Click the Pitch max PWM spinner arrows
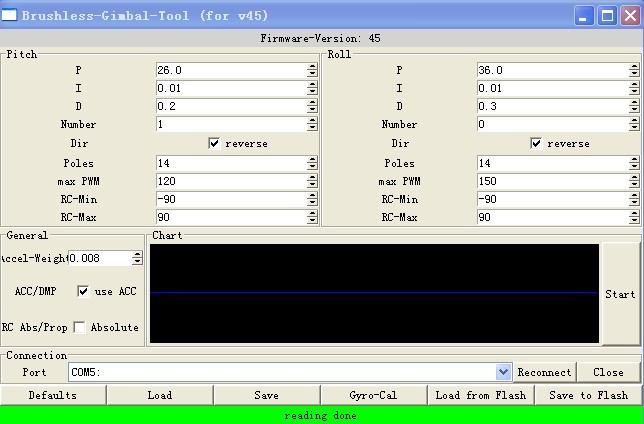Image resolution: width=644 pixels, height=424 pixels. [312, 181]
